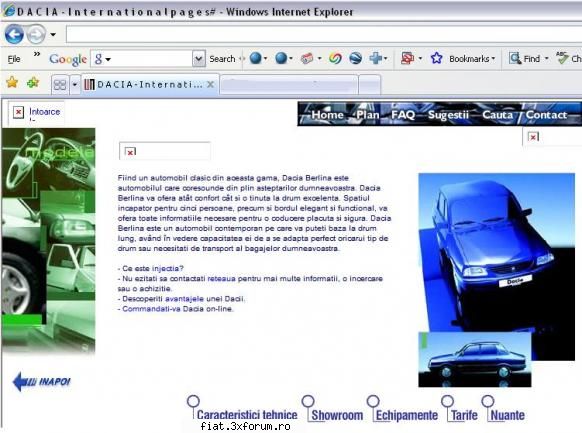Open the Favorites Center star icon
The width and height of the screenshot is (582, 433).
12,82
